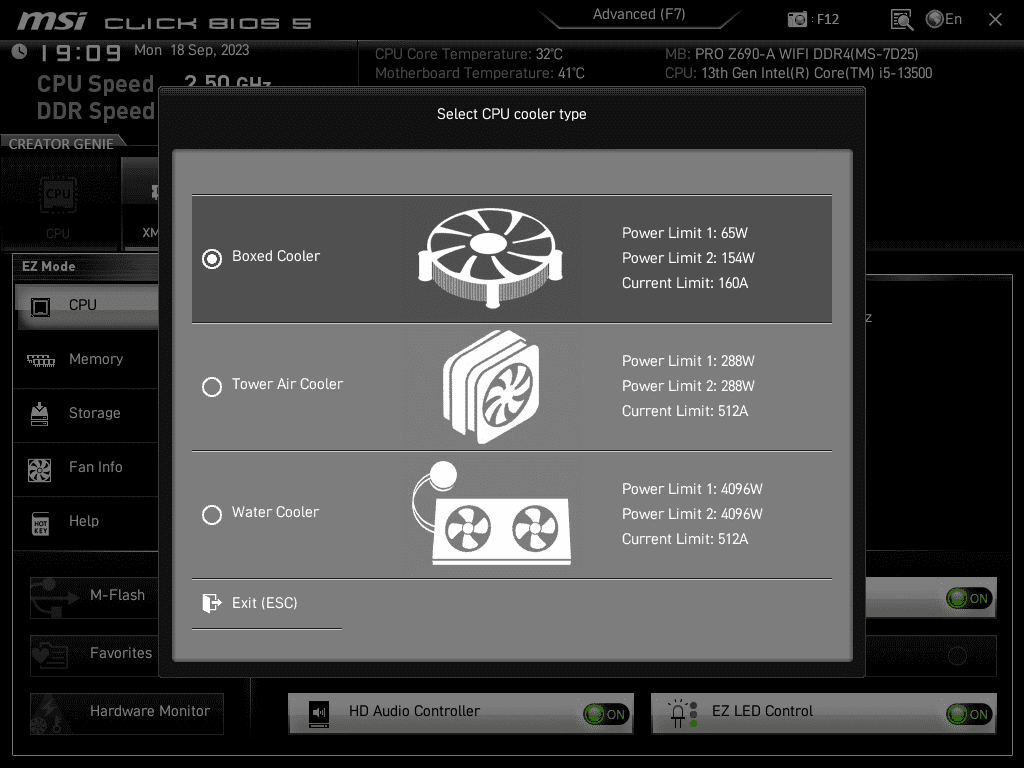The width and height of the screenshot is (1024, 768).
Task: Open Favorites
Action: [95, 655]
